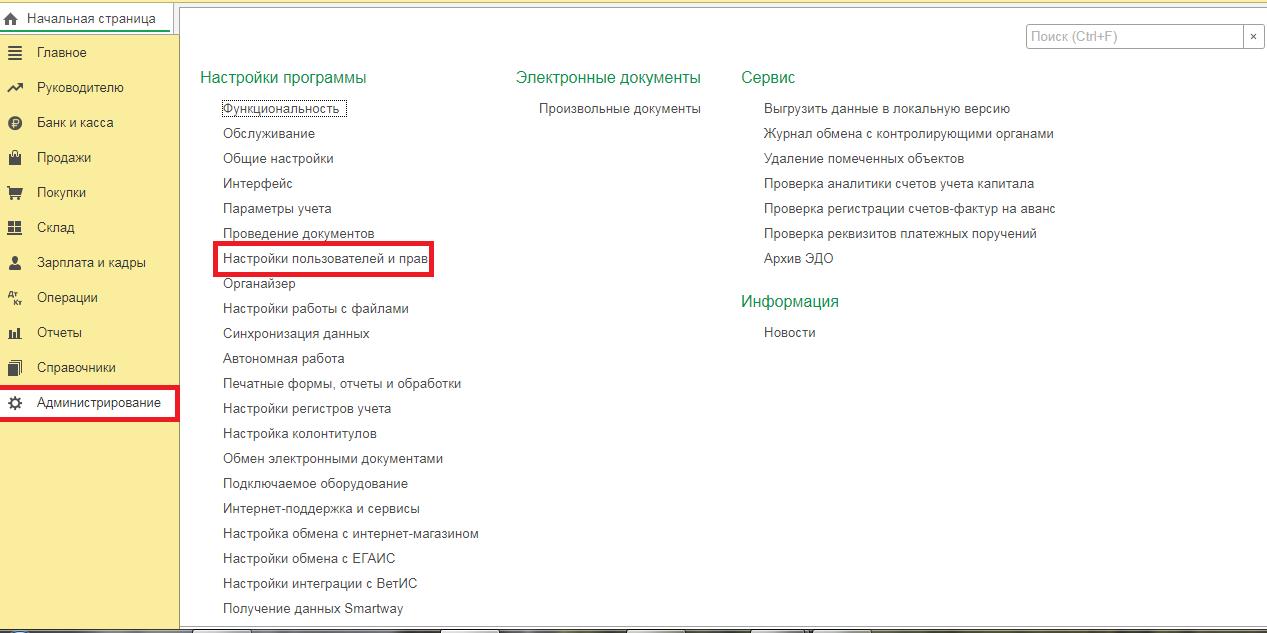This screenshot has width=1267, height=633.
Task: Click the gear icon for Администрирование
Action: 15,403
